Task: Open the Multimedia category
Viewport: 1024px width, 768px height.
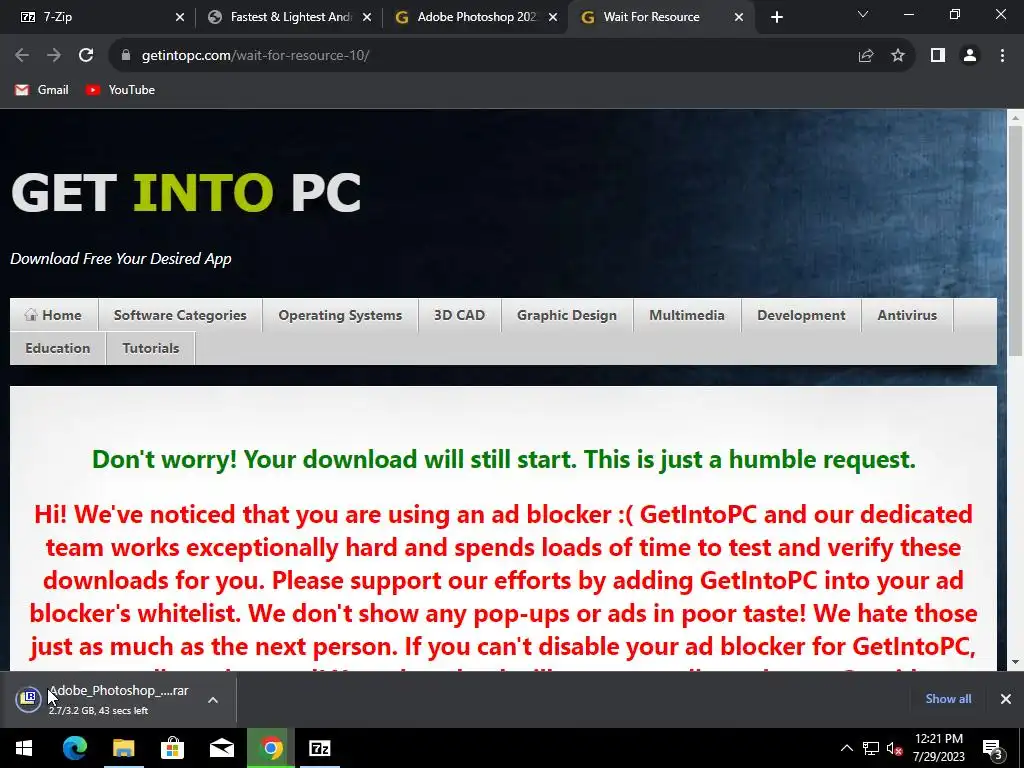Action: (687, 315)
